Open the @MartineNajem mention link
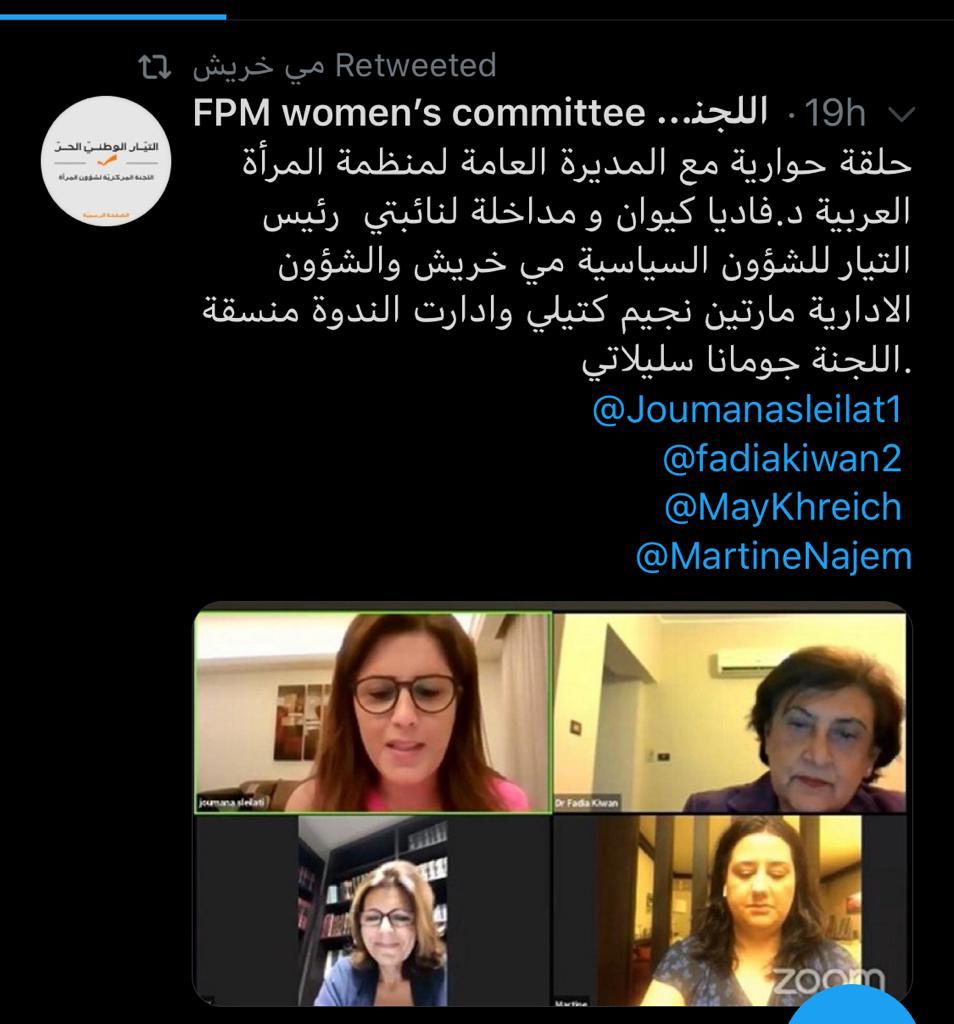The width and height of the screenshot is (954, 1024). point(773,556)
